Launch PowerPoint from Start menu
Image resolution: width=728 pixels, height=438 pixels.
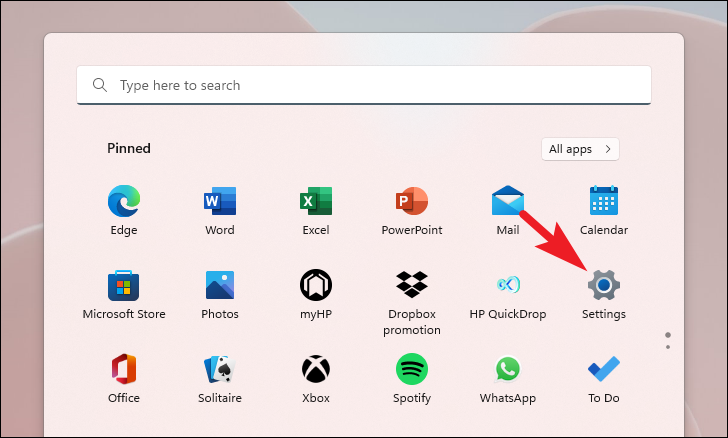coord(412,210)
